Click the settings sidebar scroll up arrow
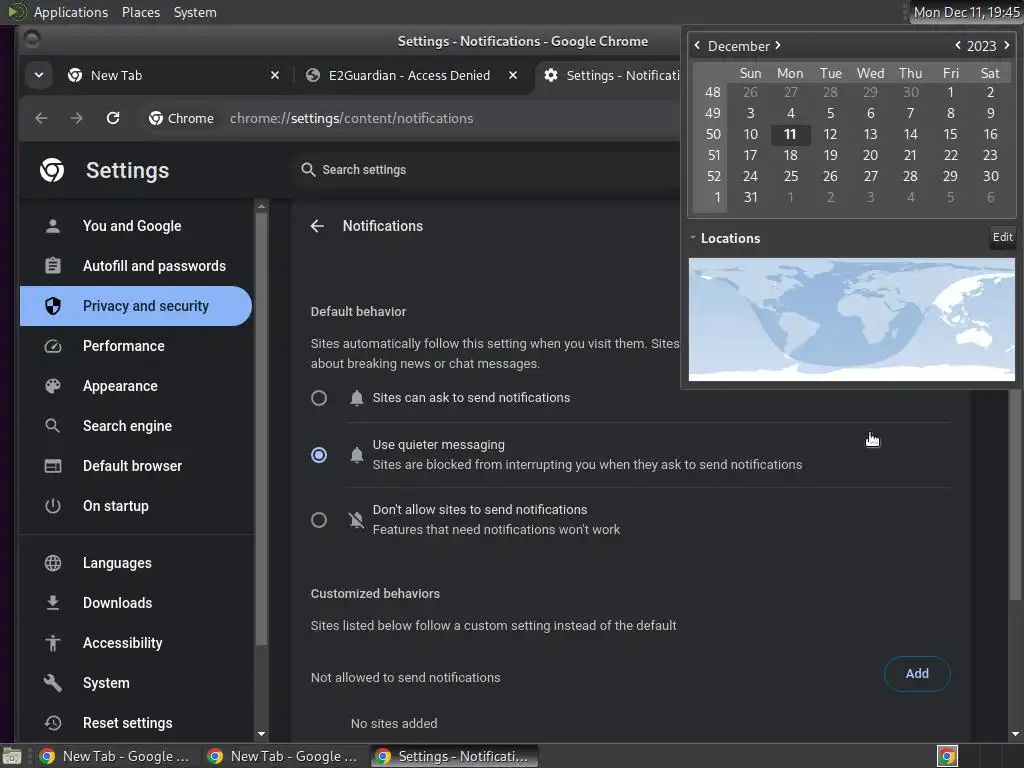The width and height of the screenshot is (1024, 768). coord(261,206)
